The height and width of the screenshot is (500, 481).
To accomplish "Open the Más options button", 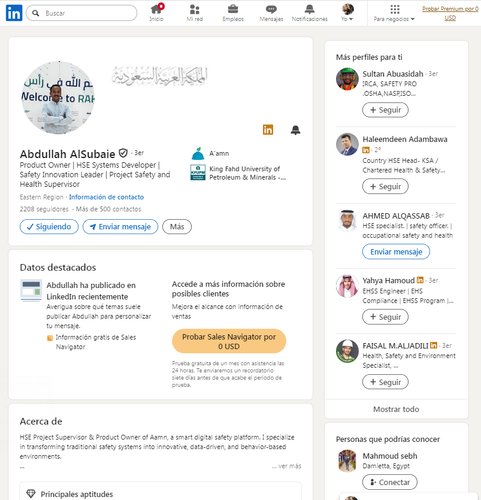I will 177,227.
